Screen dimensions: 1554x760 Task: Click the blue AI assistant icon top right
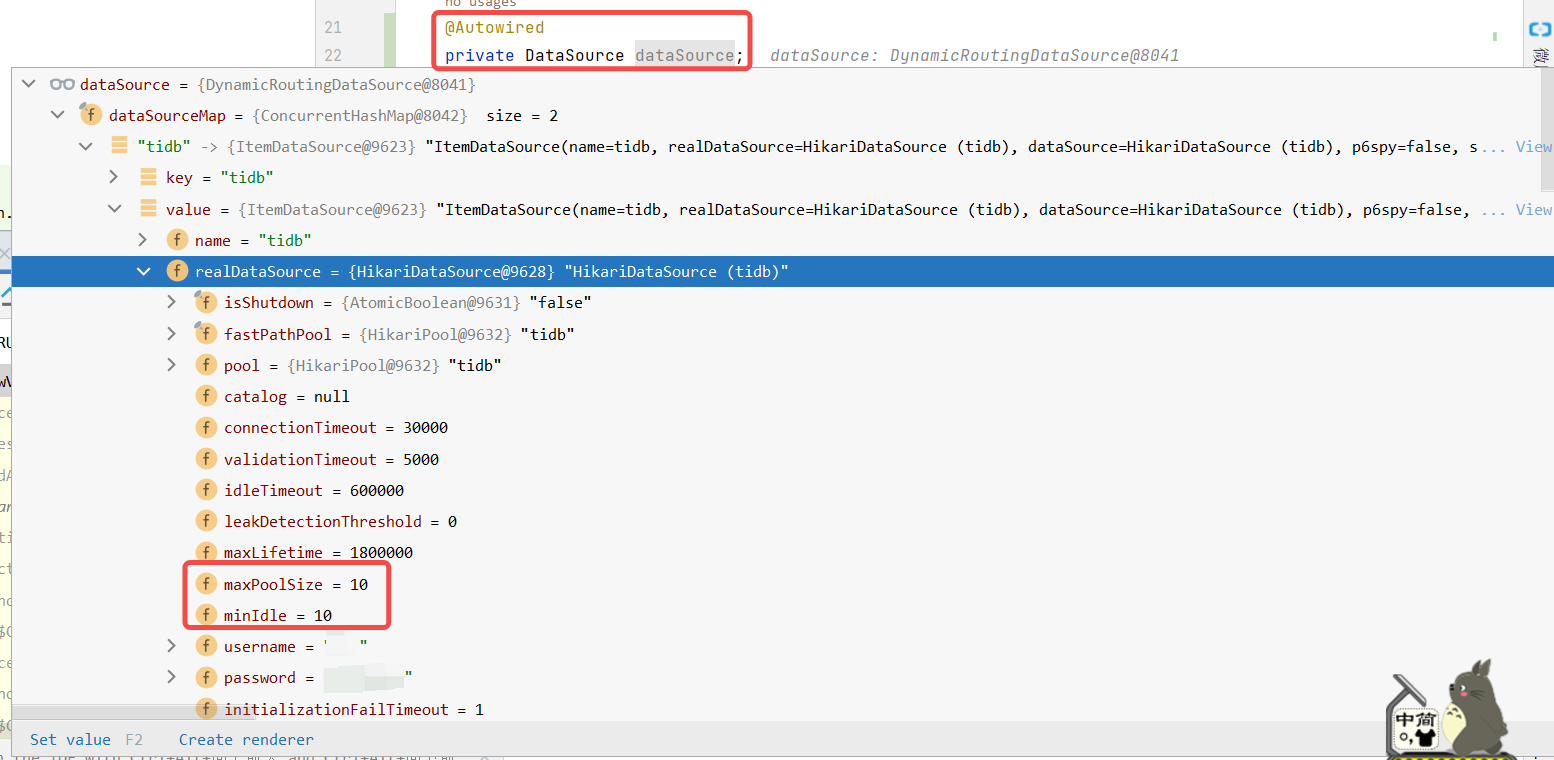point(1538,30)
